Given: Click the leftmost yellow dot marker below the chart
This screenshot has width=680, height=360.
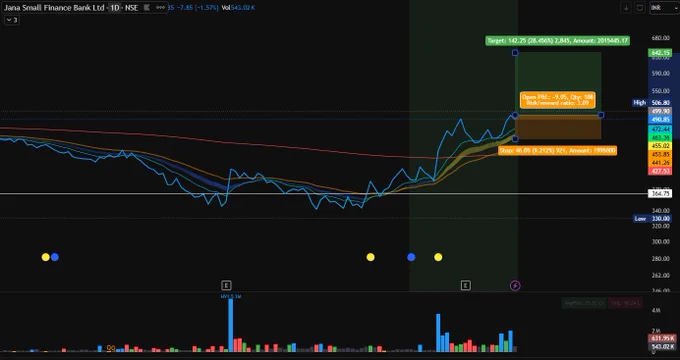Looking at the screenshot, I should tap(46, 257).
